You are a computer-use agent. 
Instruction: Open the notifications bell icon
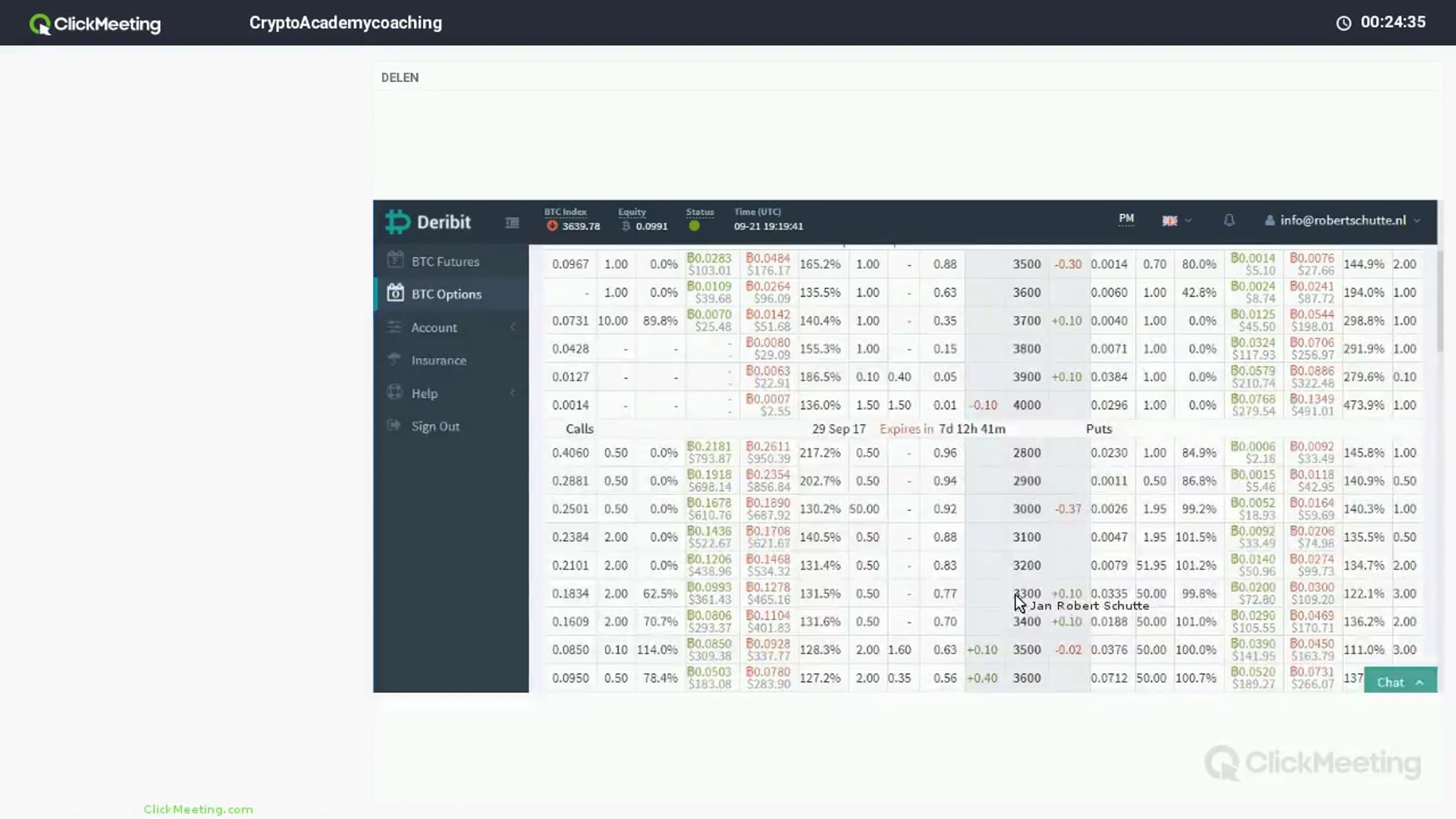coord(1229,220)
